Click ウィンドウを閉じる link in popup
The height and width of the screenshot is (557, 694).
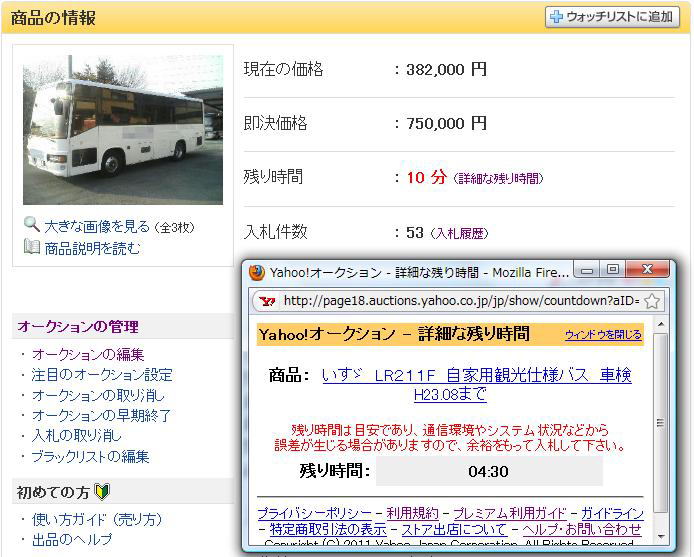click(603, 335)
